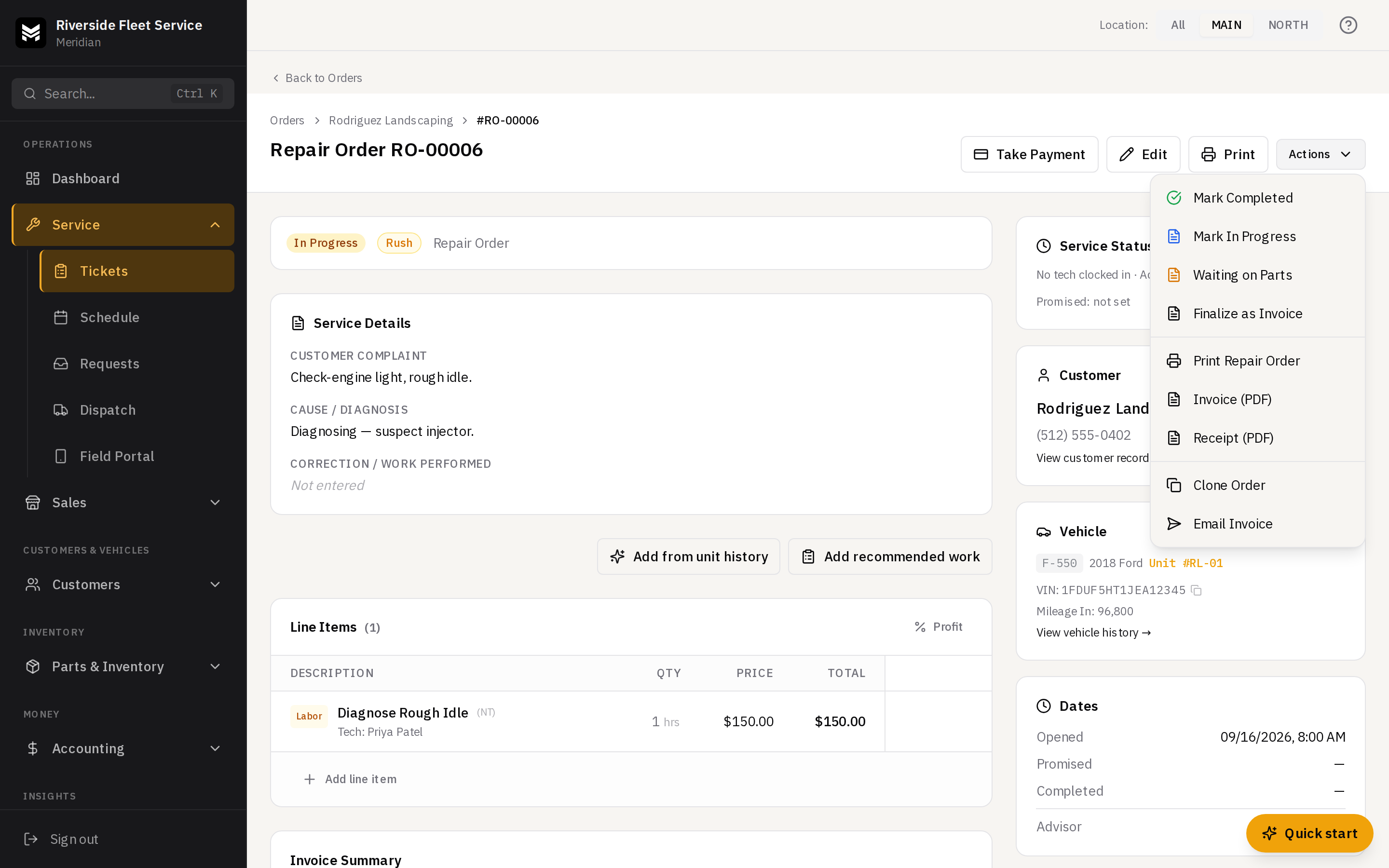Set location filter to All

coord(1178,25)
